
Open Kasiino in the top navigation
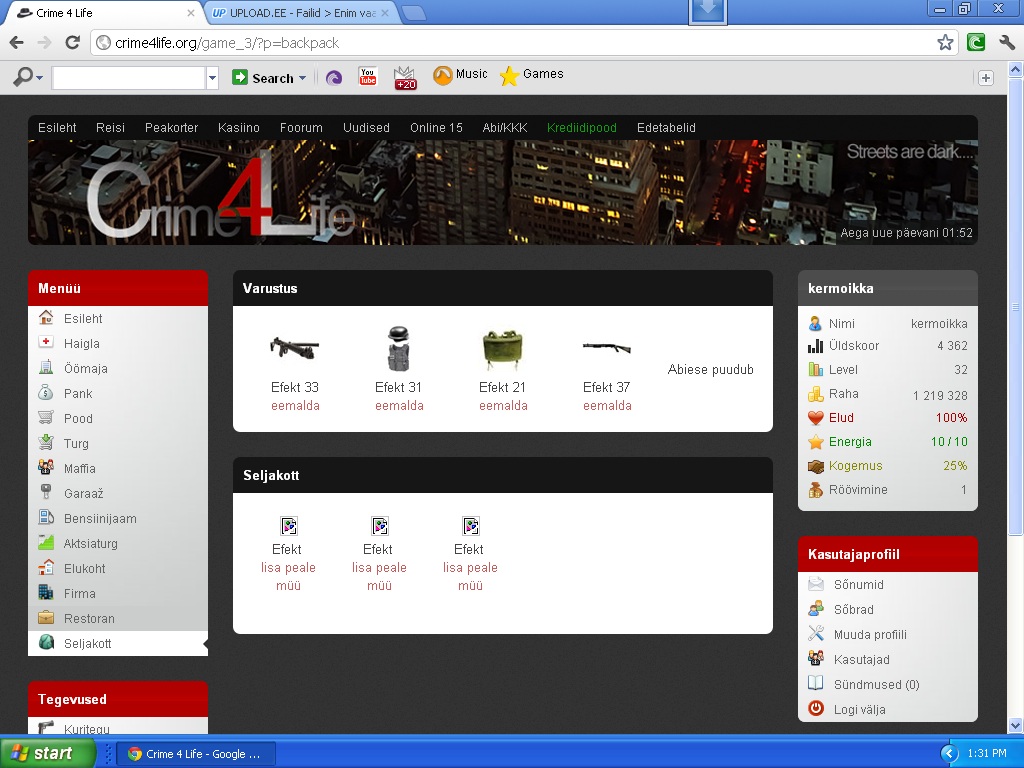click(x=238, y=128)
